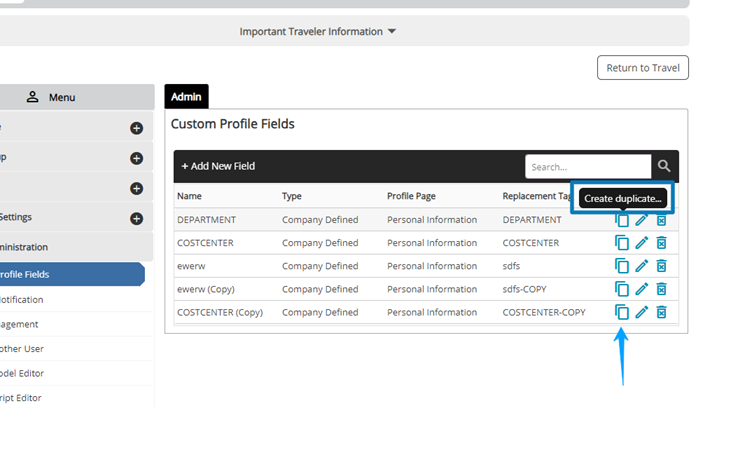Screen dimensions: 752x458
Task: Edit the ewerw (Copy) field
Action: (x=642, y=289)
